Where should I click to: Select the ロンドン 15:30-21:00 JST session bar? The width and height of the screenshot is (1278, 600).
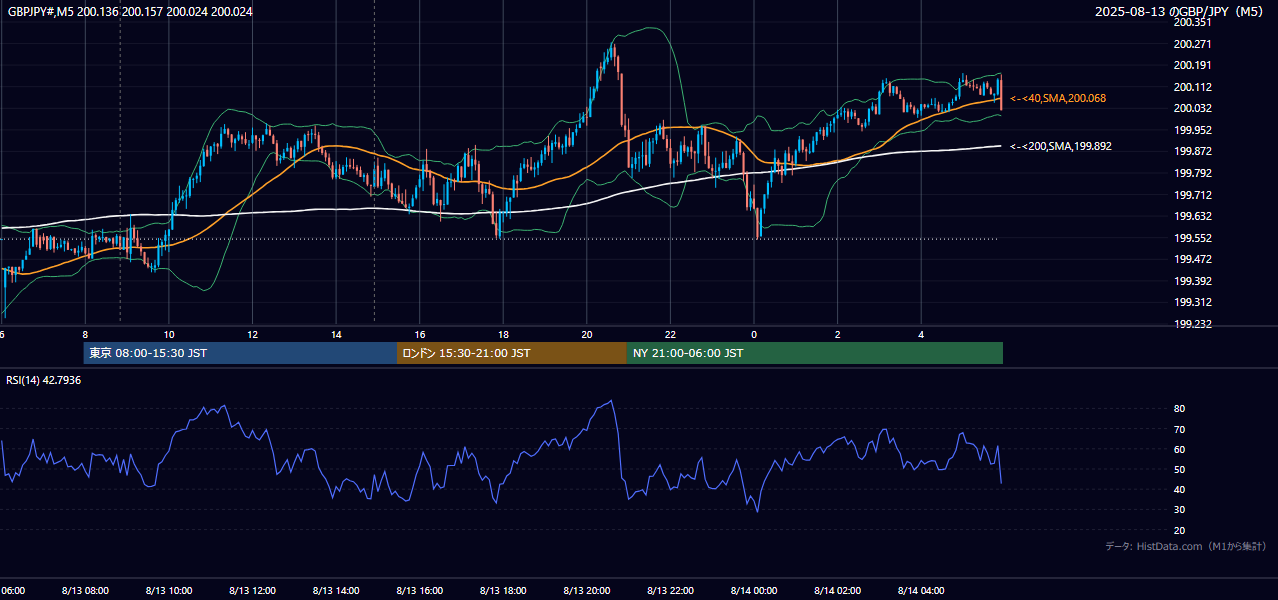tap(512, 353)
